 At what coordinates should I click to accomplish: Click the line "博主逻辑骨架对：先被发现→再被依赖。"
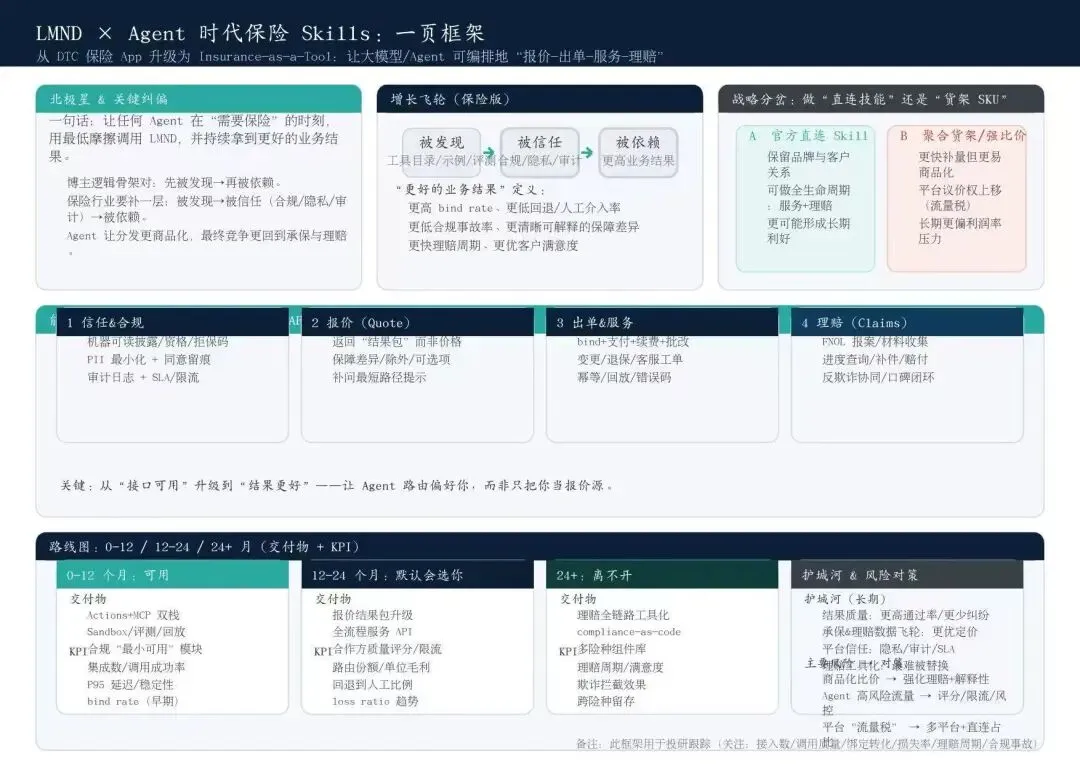174,183
